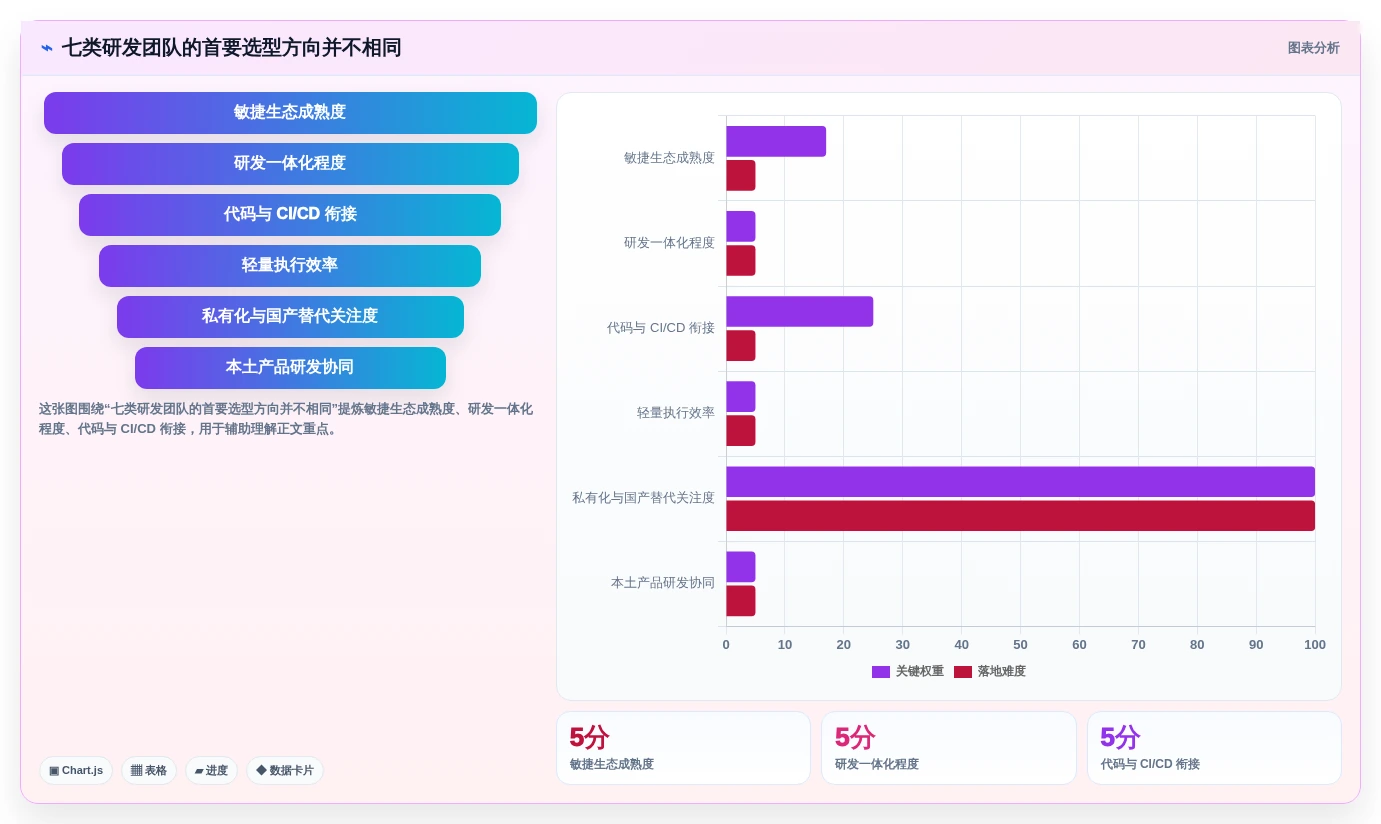
Task: Click the description paragraph under the funnel
Action: coord(286,419)
